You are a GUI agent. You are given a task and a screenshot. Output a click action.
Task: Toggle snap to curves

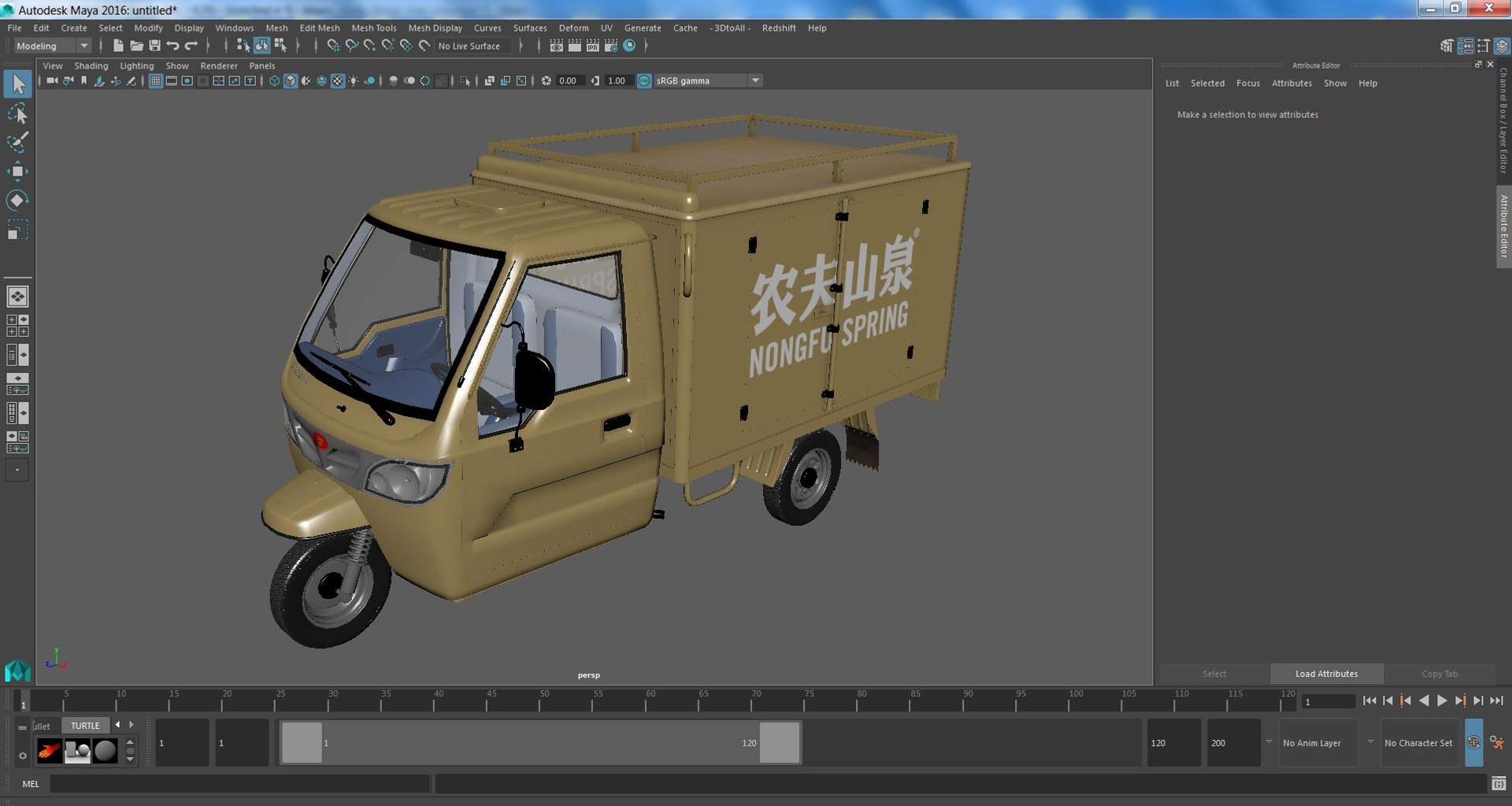351,46
